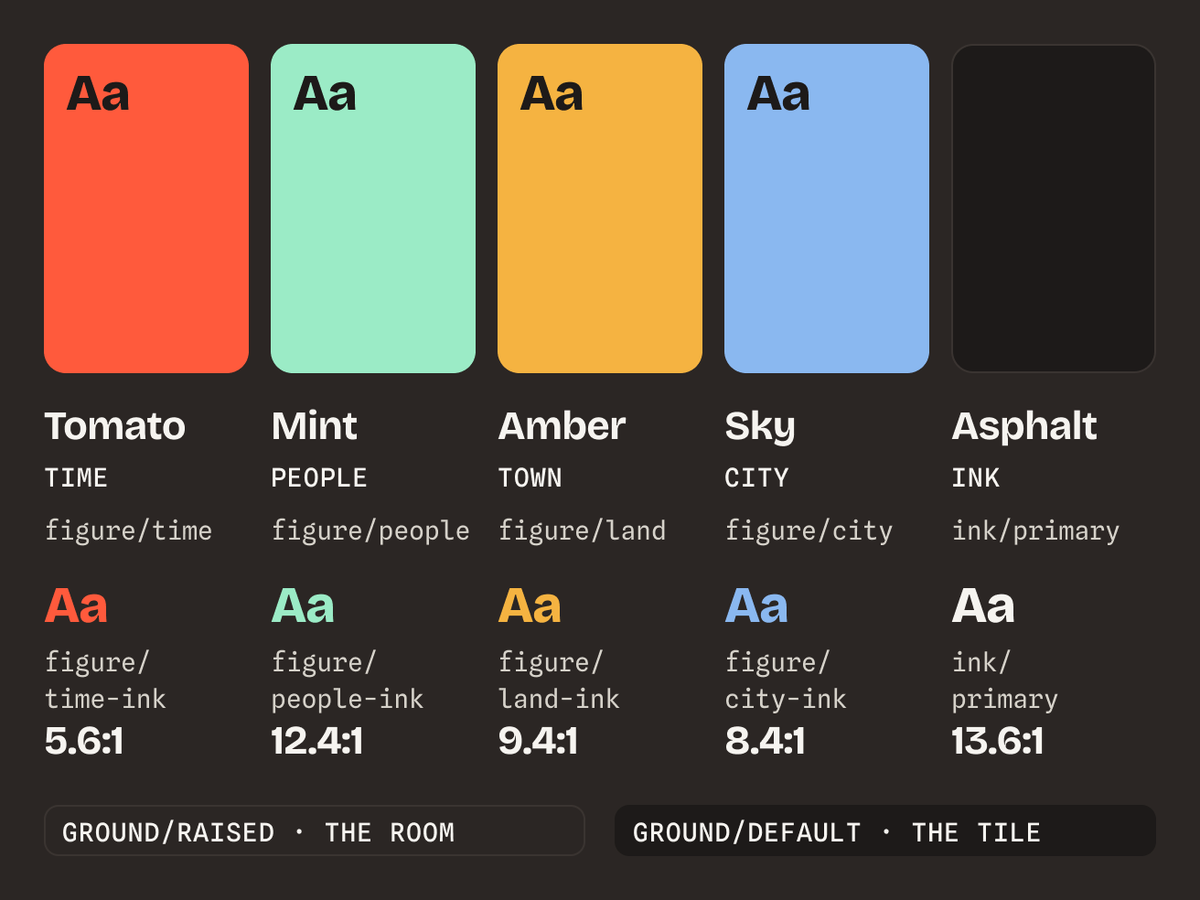Click the '9.4:1' contrast ratio
This screenshot has height=900, width=1200.
click(538, 741)
